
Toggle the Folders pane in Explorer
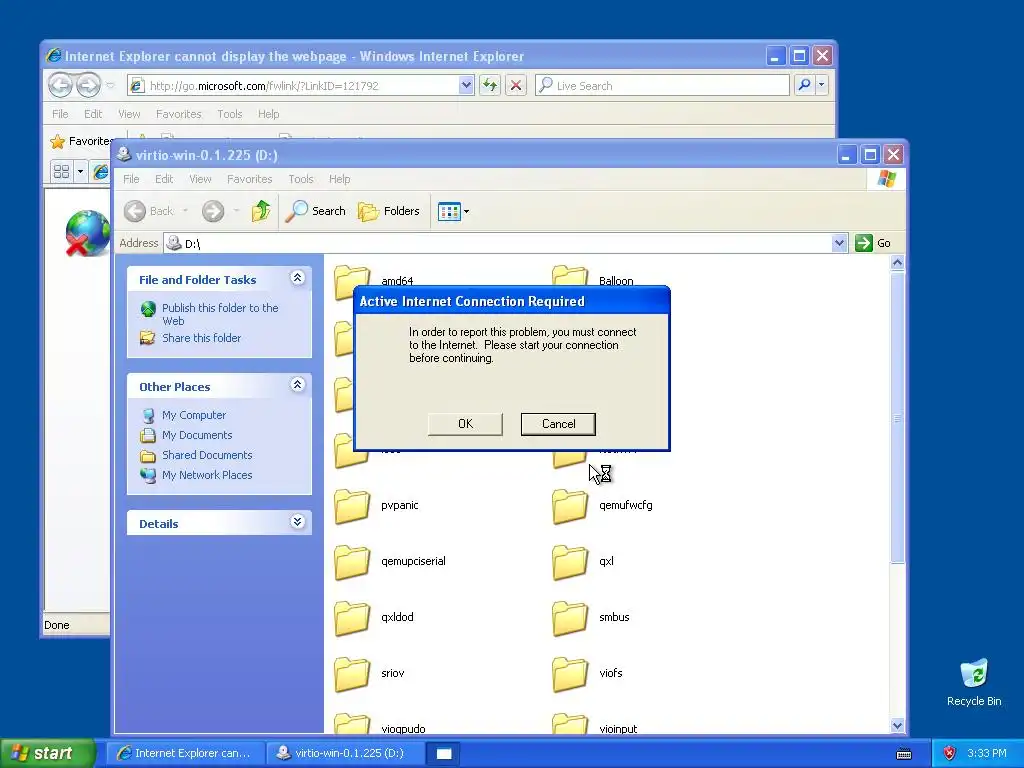click(x=389, y=211)
